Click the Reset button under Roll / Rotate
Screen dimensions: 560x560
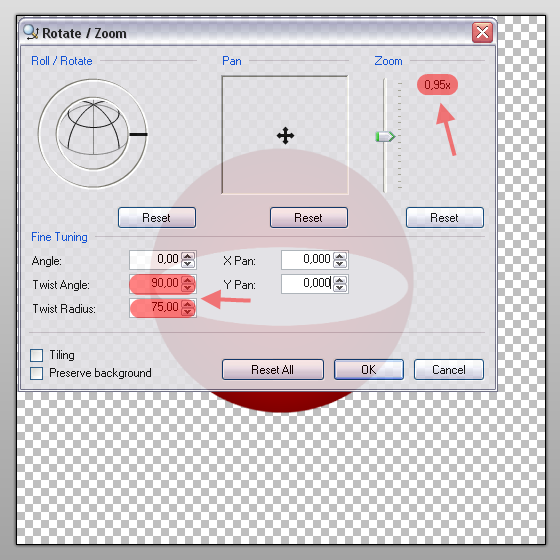(157, 218)
